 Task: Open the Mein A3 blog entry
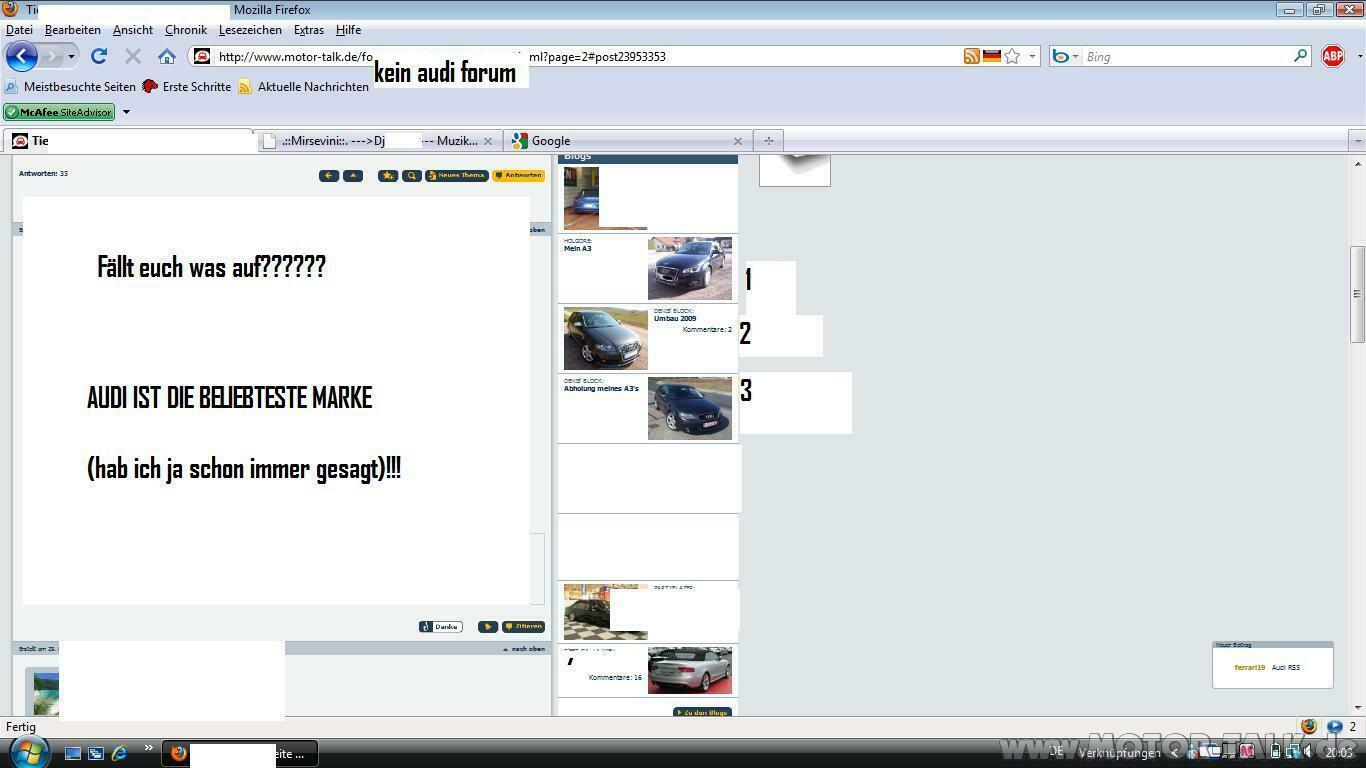coord(577,248)
